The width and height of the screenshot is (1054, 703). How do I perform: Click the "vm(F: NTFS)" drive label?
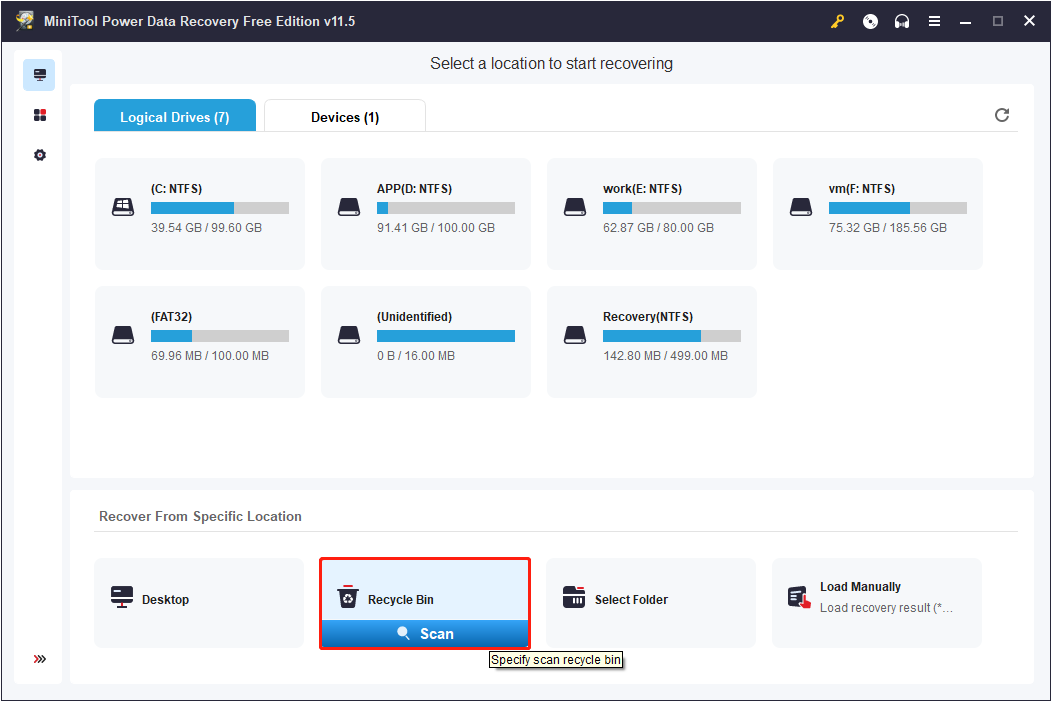tap(862, 189)
